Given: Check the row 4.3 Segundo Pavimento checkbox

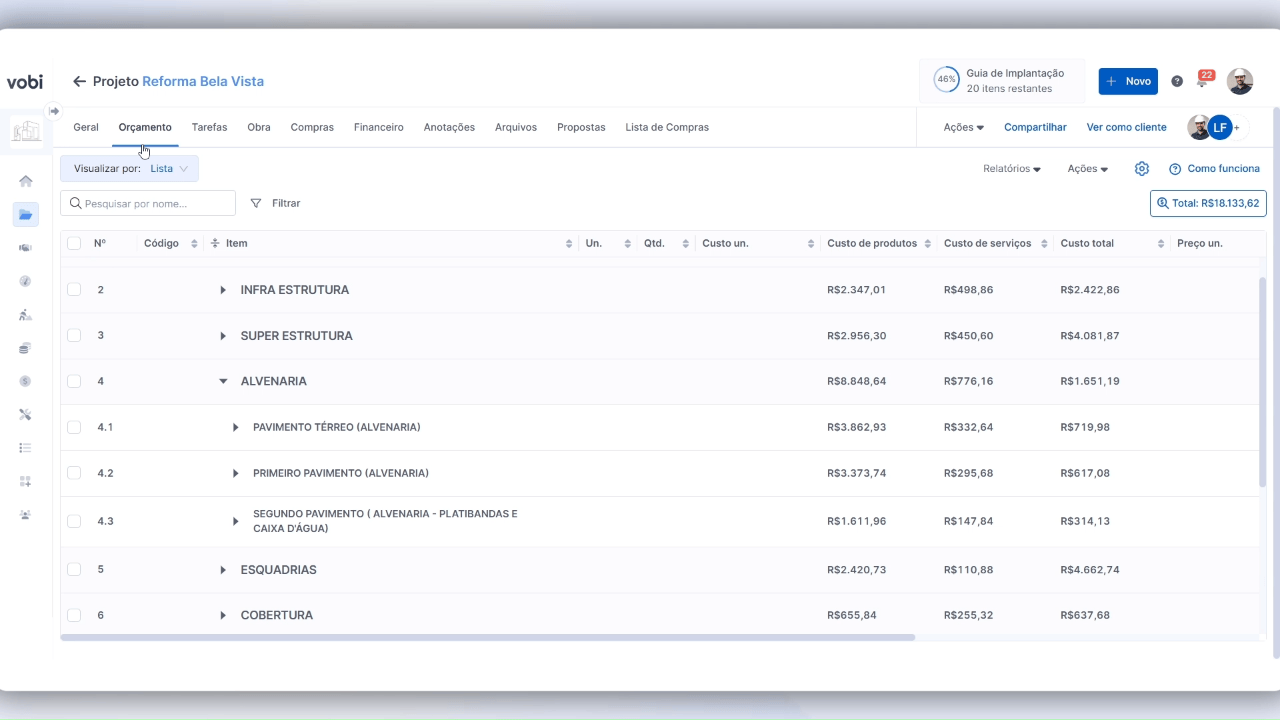Looking at the screenshot, I should [x=74, y=521].
